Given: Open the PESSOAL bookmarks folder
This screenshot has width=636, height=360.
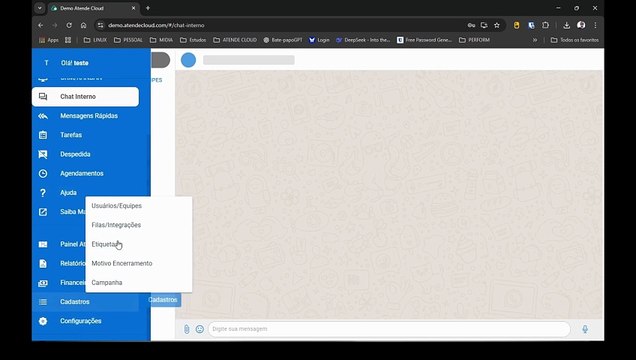Looking at the screenshot, I should pos(128,40).
